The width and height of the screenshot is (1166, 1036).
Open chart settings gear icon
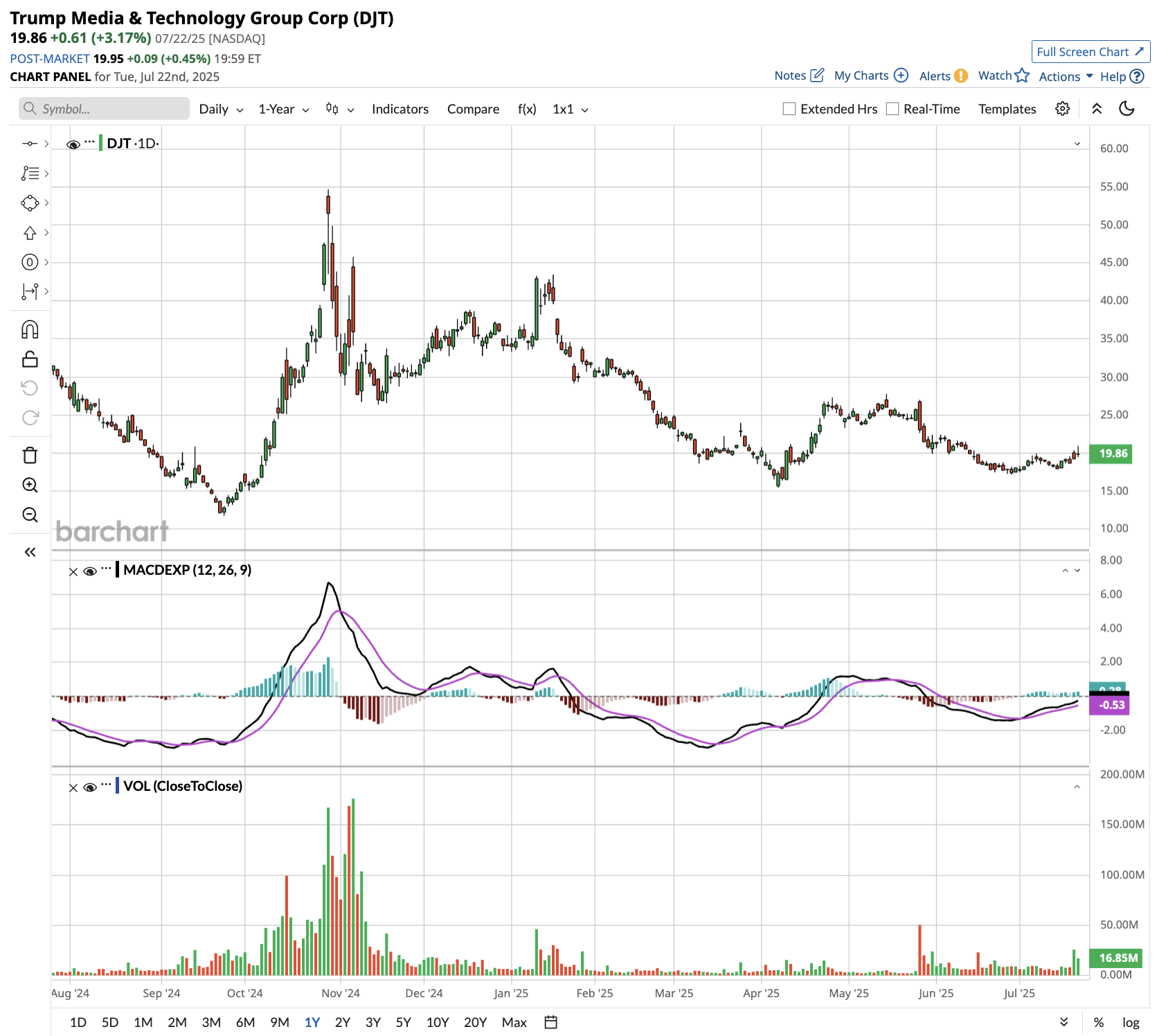(x=1062, y=109)
